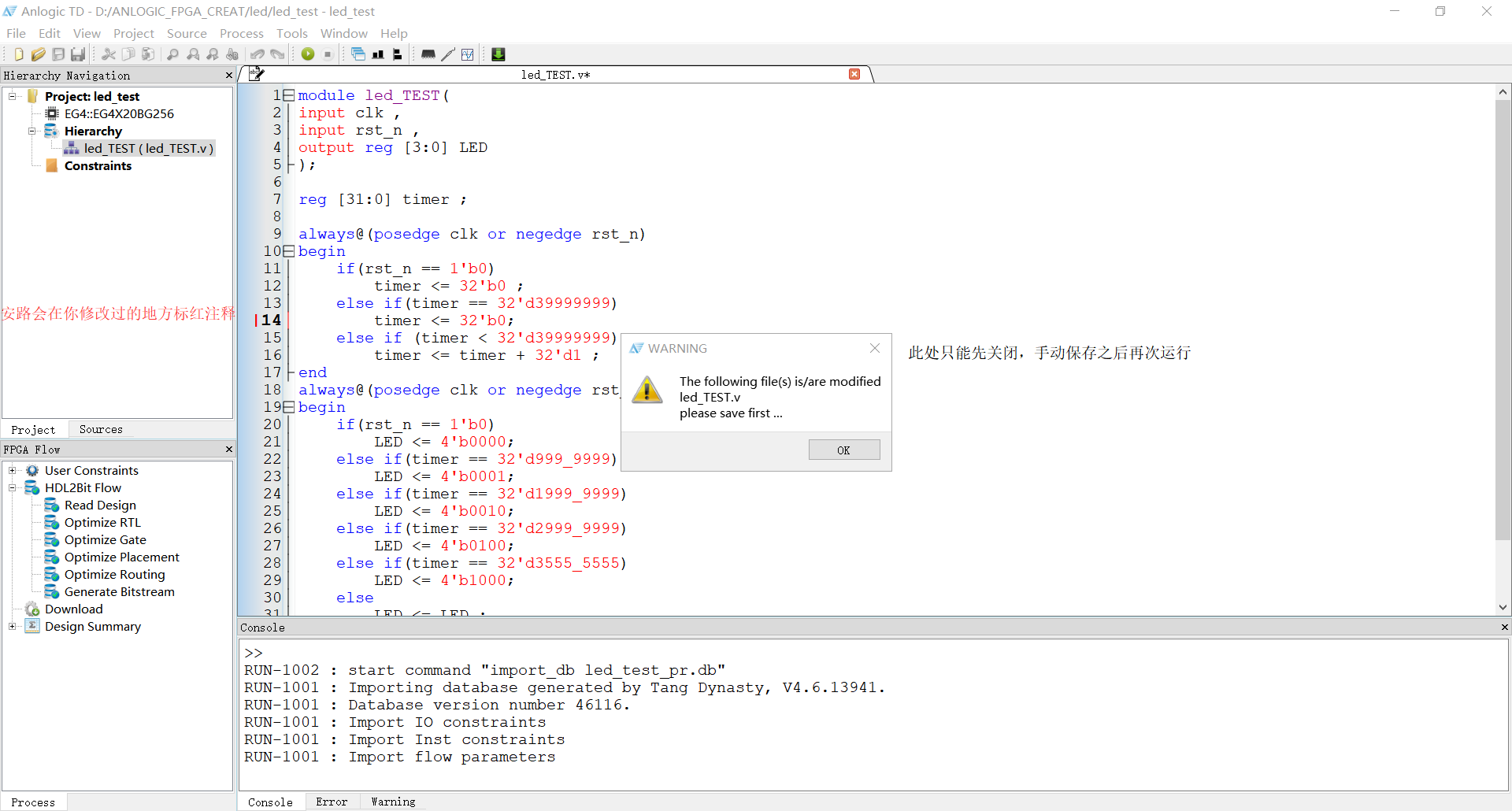Click the green download bitstream icon
This screenshot has width=1512, height=811.
(498, 54)
